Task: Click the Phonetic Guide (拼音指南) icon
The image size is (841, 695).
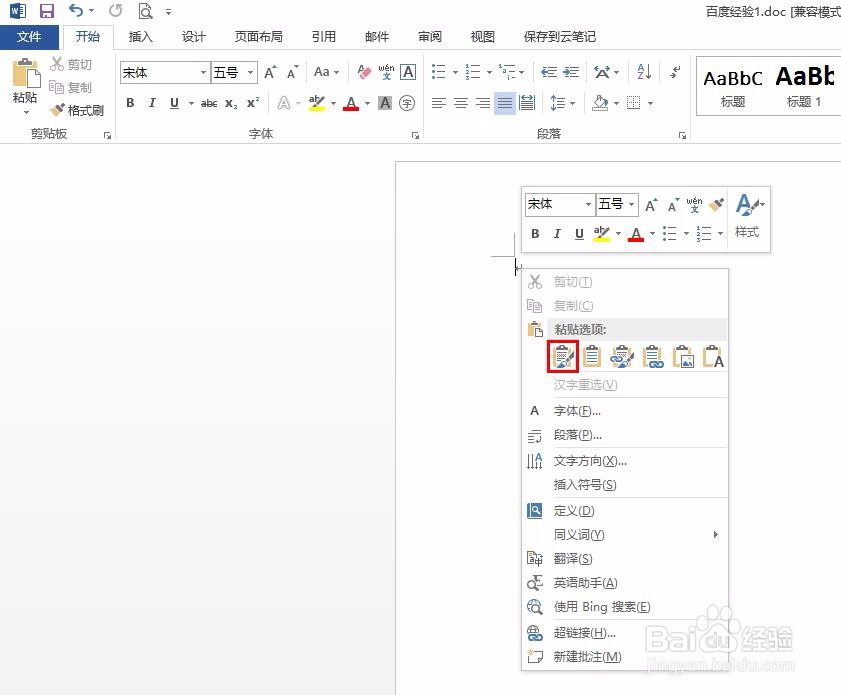Action: (x=388, y=71)
